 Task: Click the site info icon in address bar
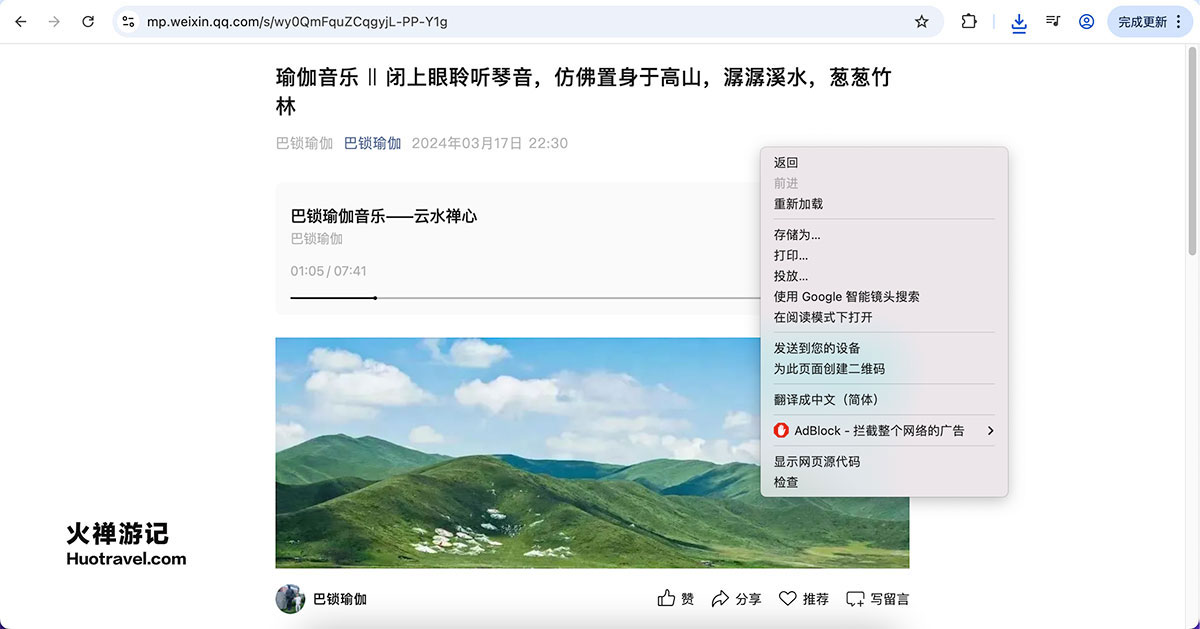[128, 20]
